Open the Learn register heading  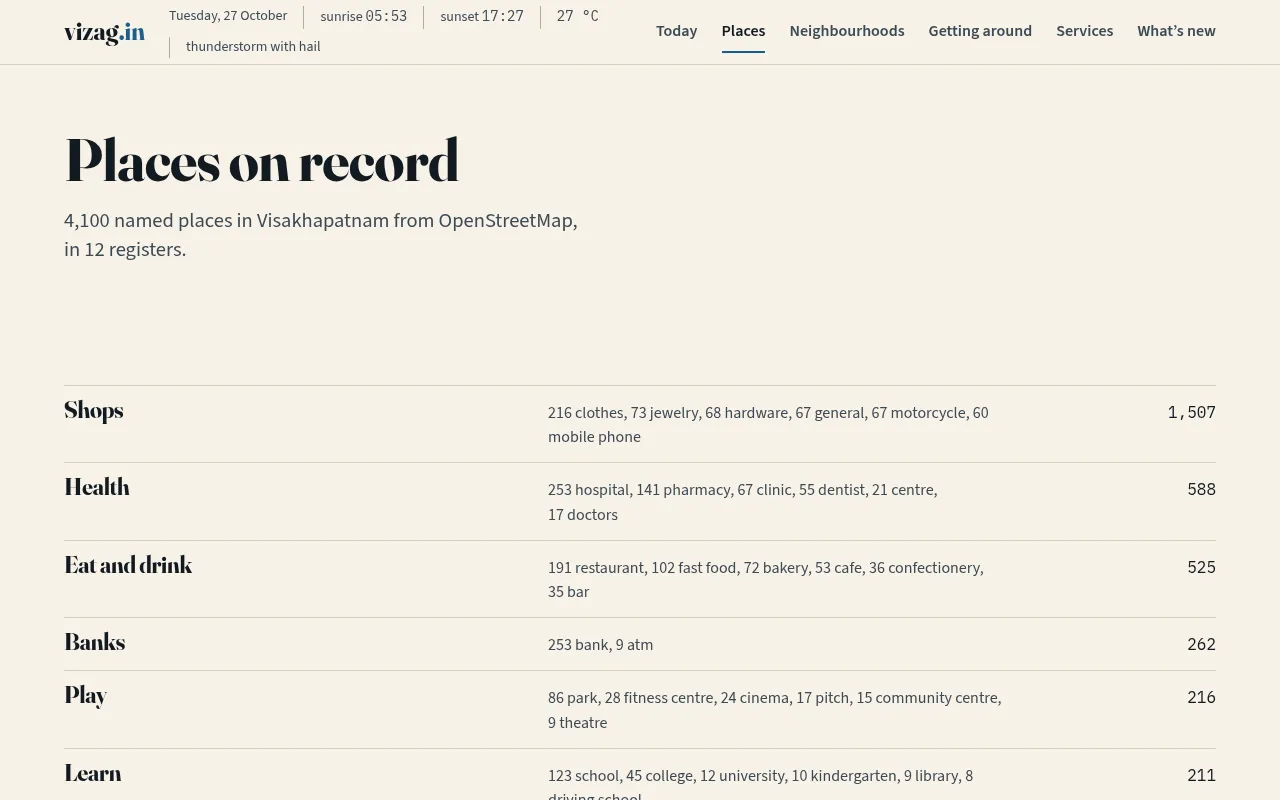[x=93, y=773]
